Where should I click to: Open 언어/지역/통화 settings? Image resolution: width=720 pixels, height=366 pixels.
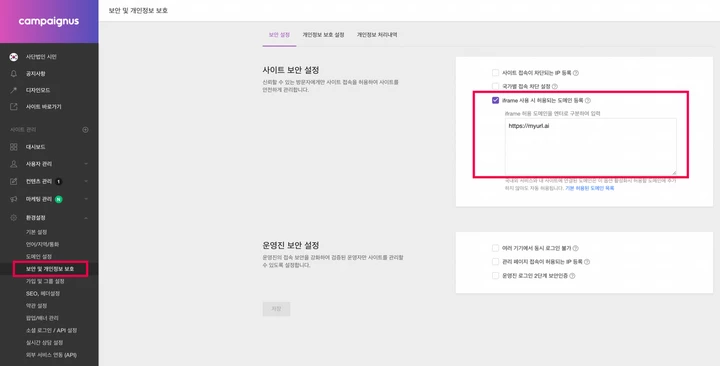coord(43,244)
